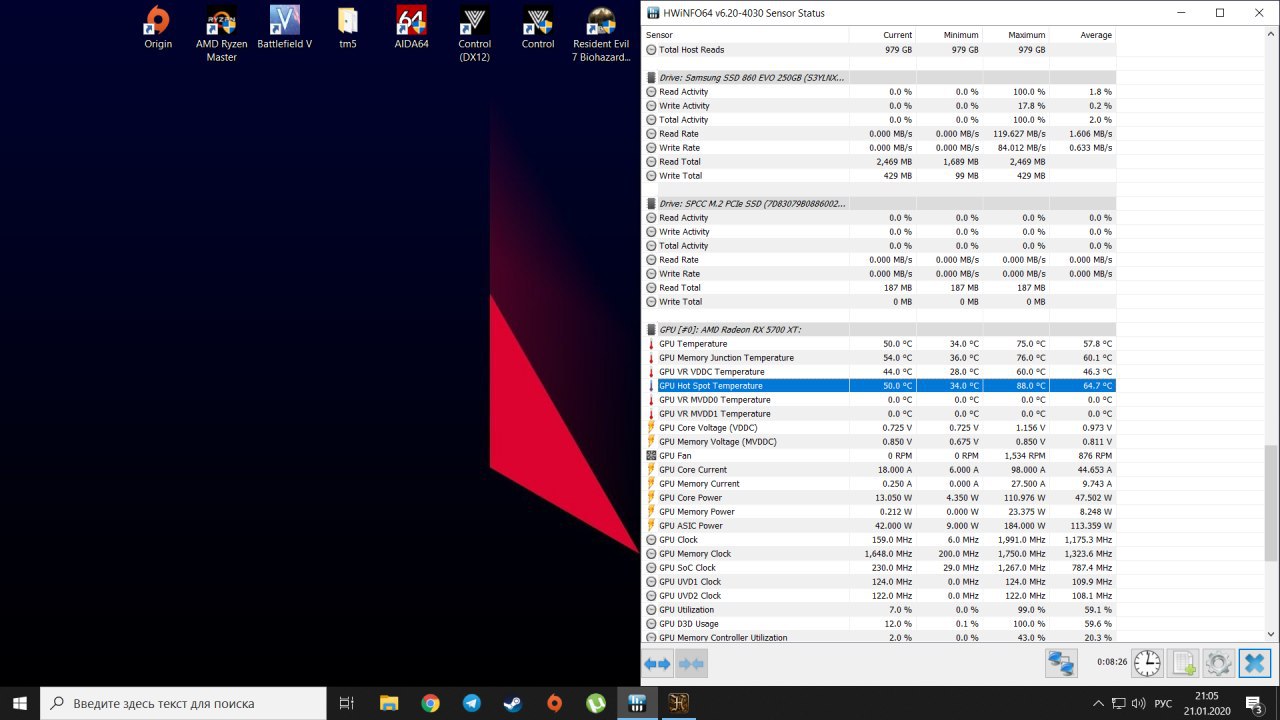Launch AMD Ryzen Master desktop icon
Screen dimensions: 1280x720
(221, 35)
